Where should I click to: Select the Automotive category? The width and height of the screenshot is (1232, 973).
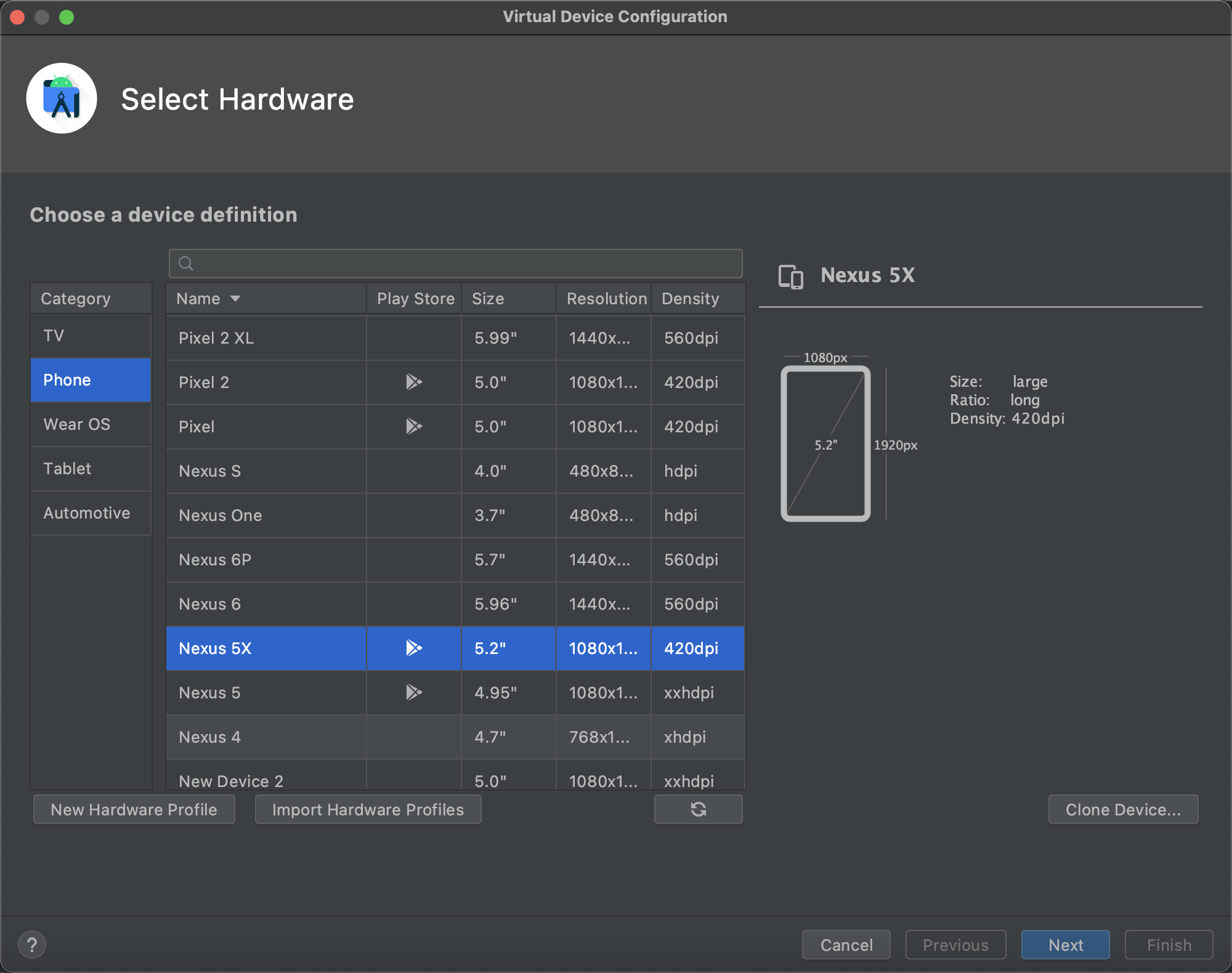91,513
